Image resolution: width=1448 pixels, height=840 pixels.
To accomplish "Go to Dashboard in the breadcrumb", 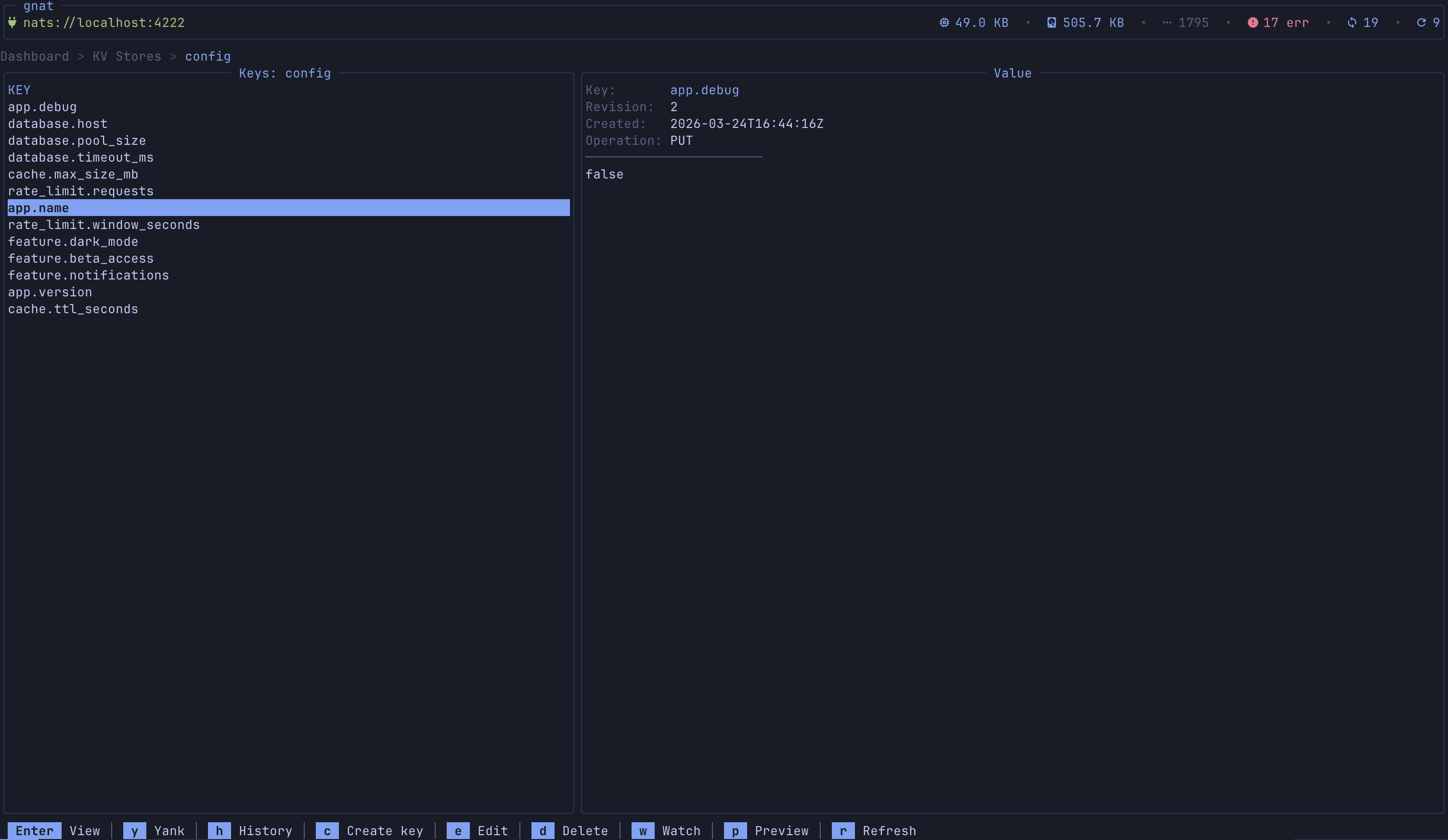I will tap(35, 56).
